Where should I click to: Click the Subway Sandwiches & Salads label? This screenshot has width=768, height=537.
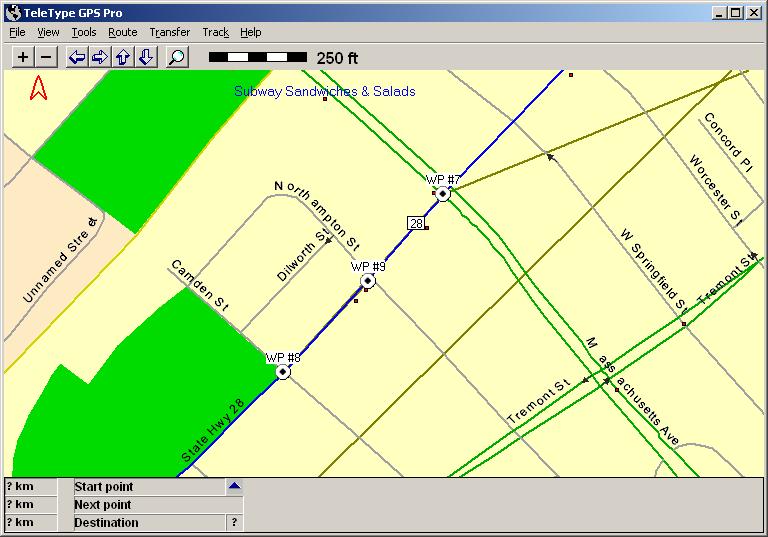(324, 91)
